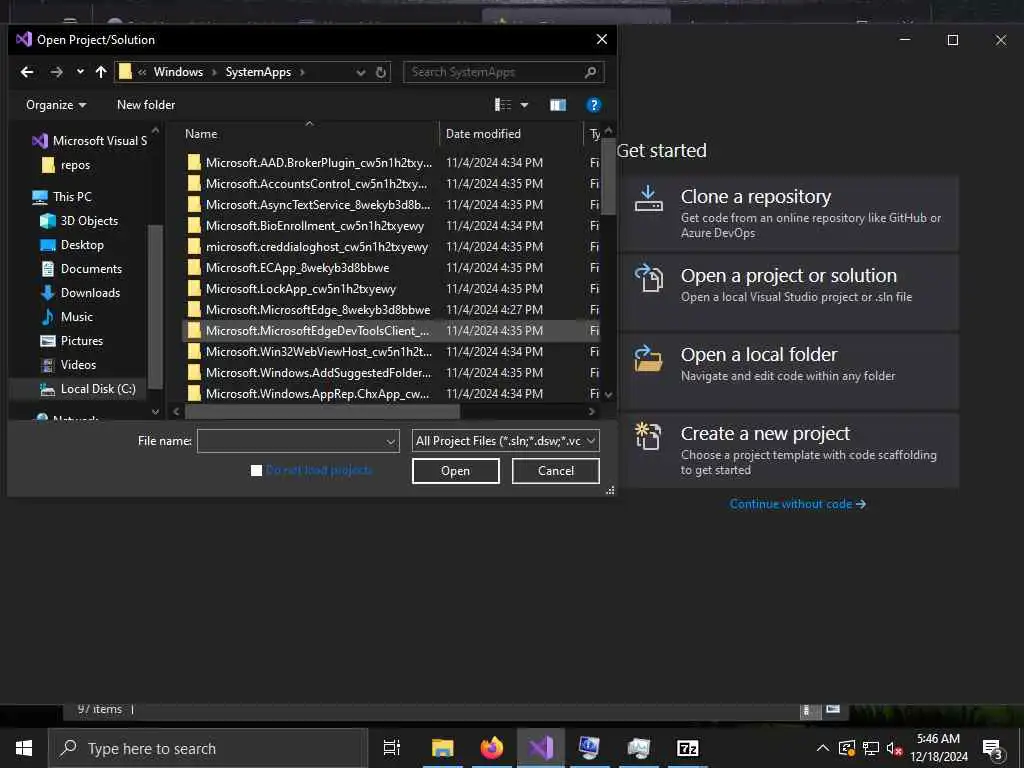Click the Open button
This screenshot has width=1024, height=768.
click(x=455, y=471)
